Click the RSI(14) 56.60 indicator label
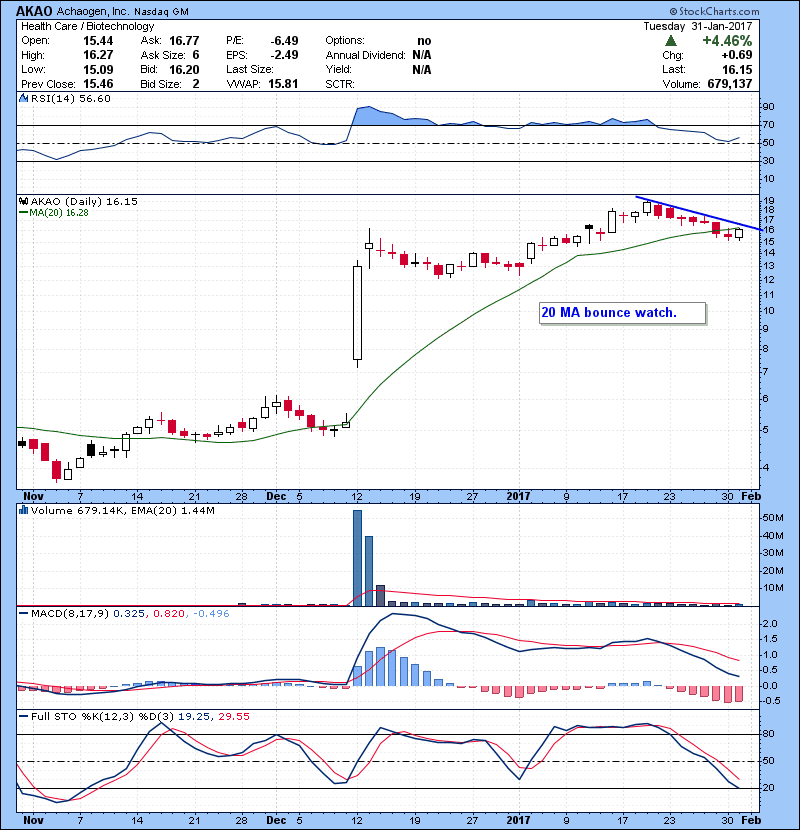Screen dimensions: 800x830 click(x=70, y=98)
